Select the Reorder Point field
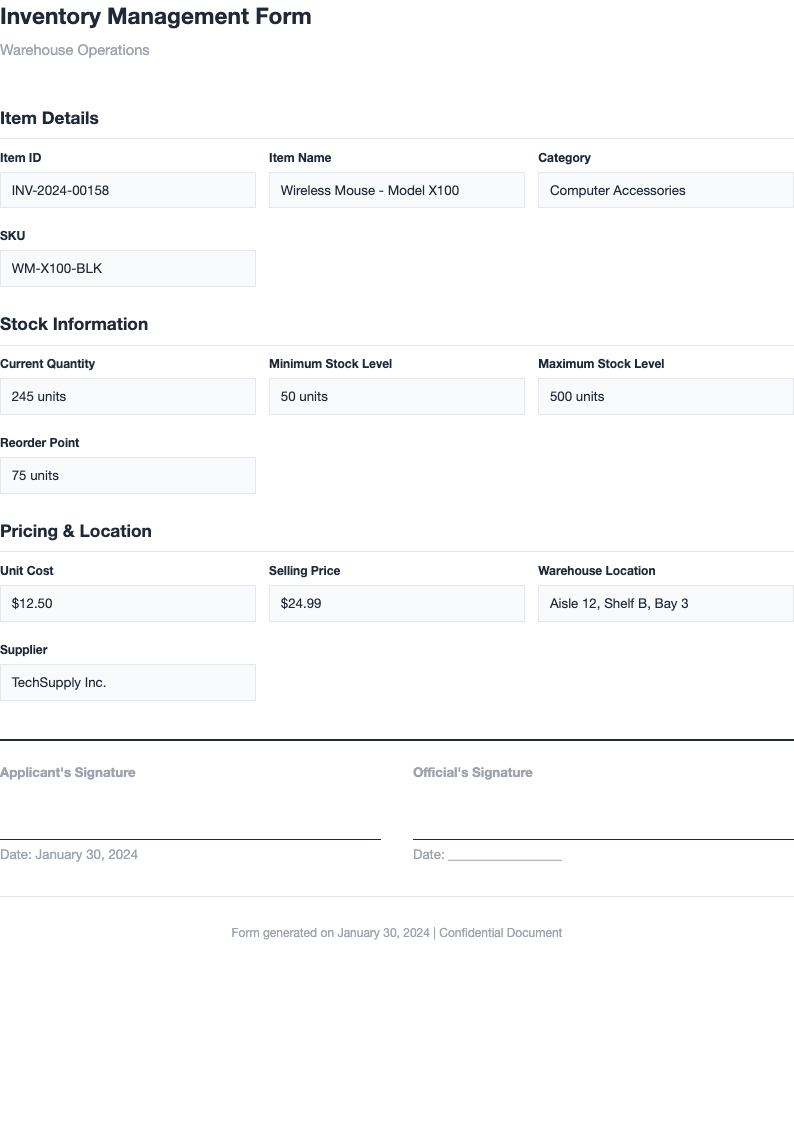 point(128,475)
